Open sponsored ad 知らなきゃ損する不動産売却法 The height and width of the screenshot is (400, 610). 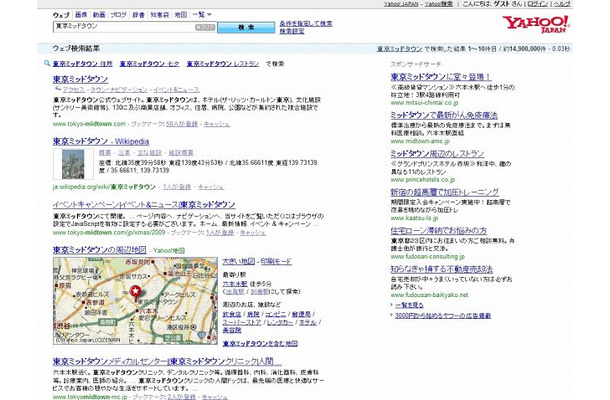click(x=442, y=269)
